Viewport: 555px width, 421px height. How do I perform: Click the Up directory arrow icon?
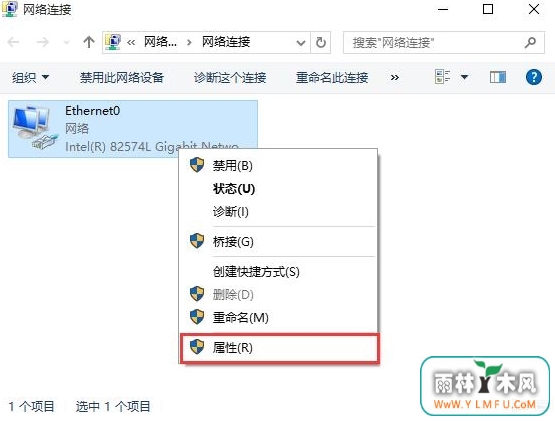click(89, 42)
